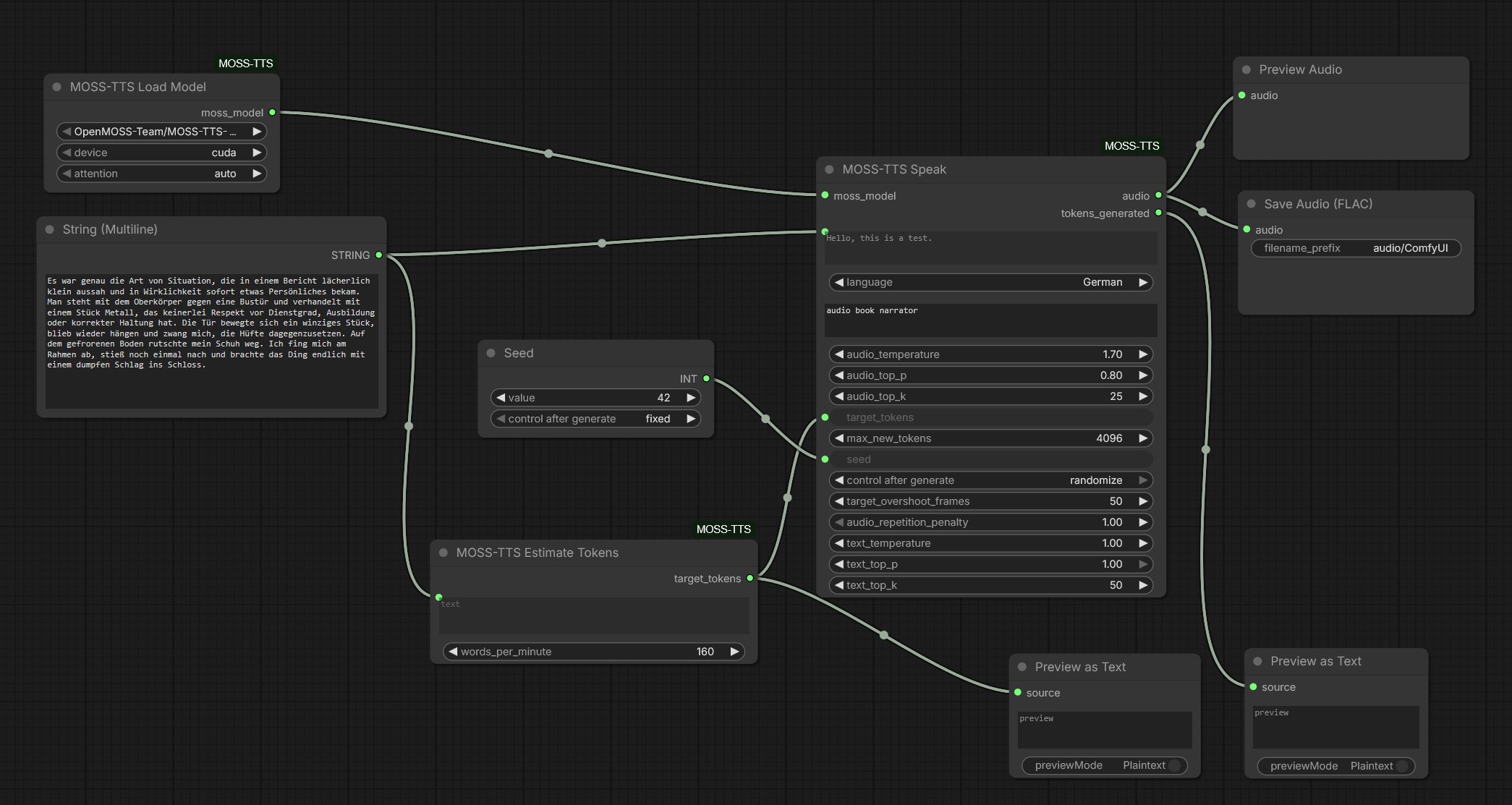Click the moss_model input socket on Speak node
Image resolution: width=1512 pixels, height=805 pixels.
tap(825, 195)
